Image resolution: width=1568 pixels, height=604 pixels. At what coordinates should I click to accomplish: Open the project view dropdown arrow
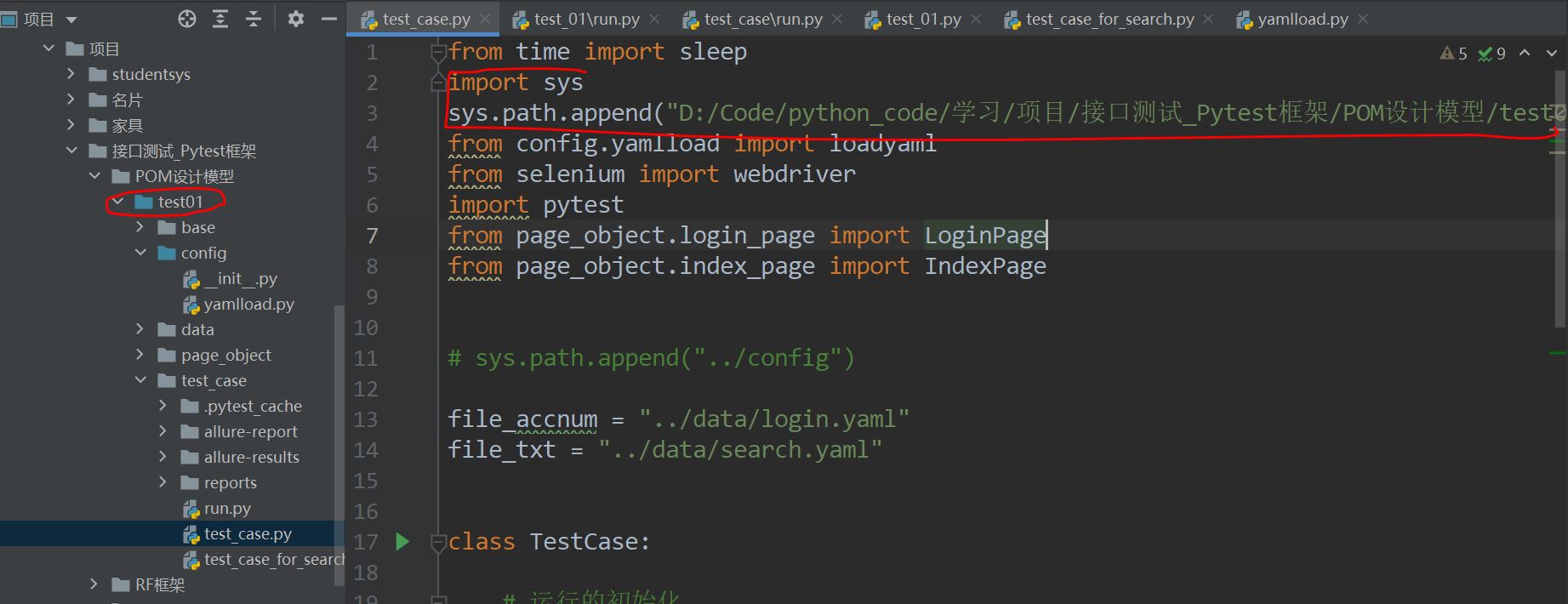point(71,20)
